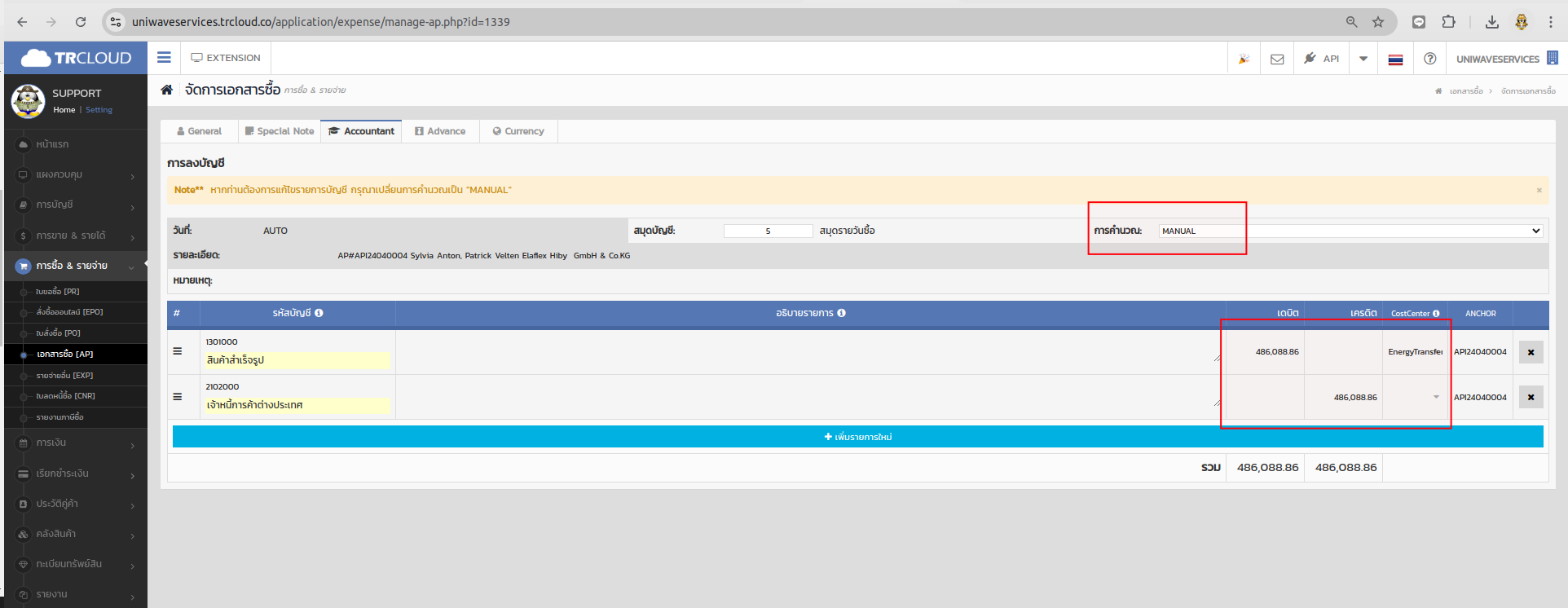Click the celebration party icon
1568x608 pixels.
pyautogui.click(x=1244, y=59)
